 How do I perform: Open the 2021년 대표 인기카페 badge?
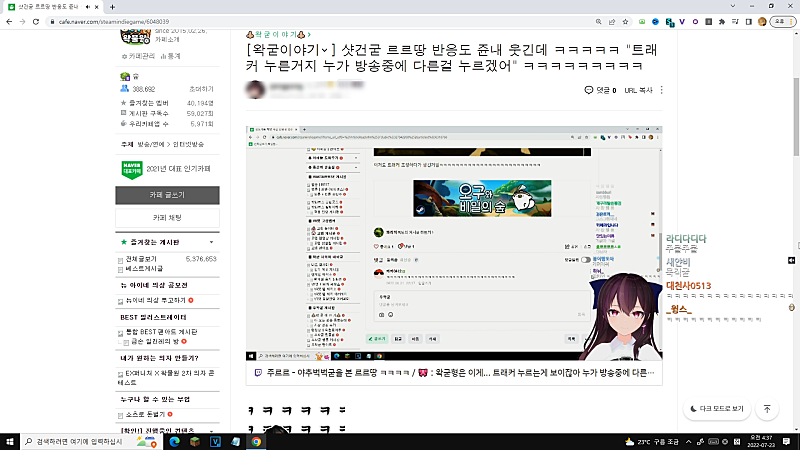167,169
